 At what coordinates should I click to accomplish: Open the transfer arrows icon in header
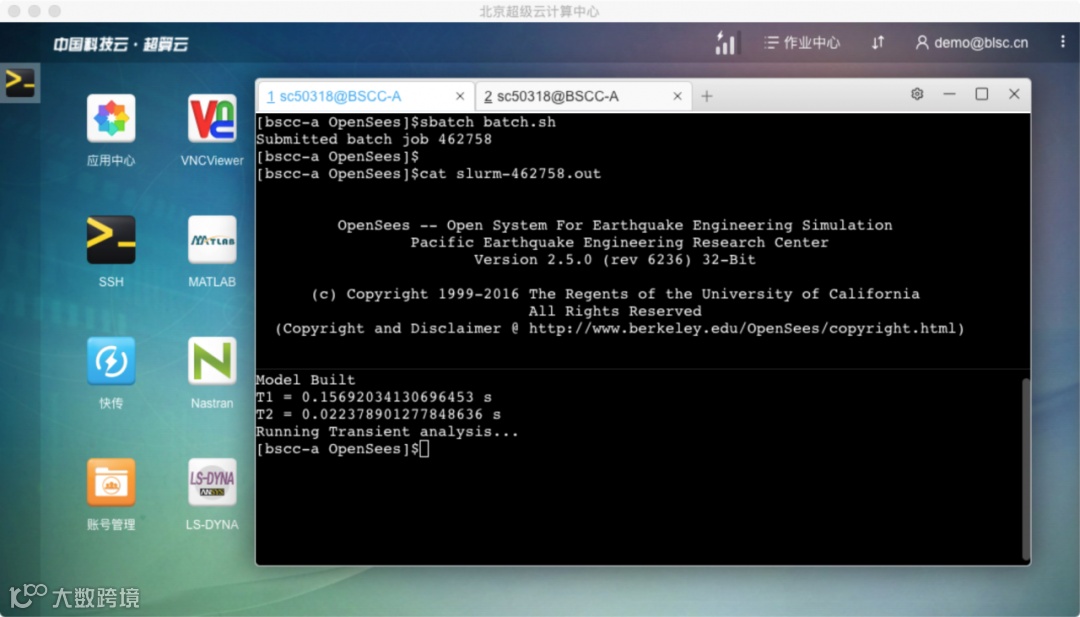coord(878,43)
